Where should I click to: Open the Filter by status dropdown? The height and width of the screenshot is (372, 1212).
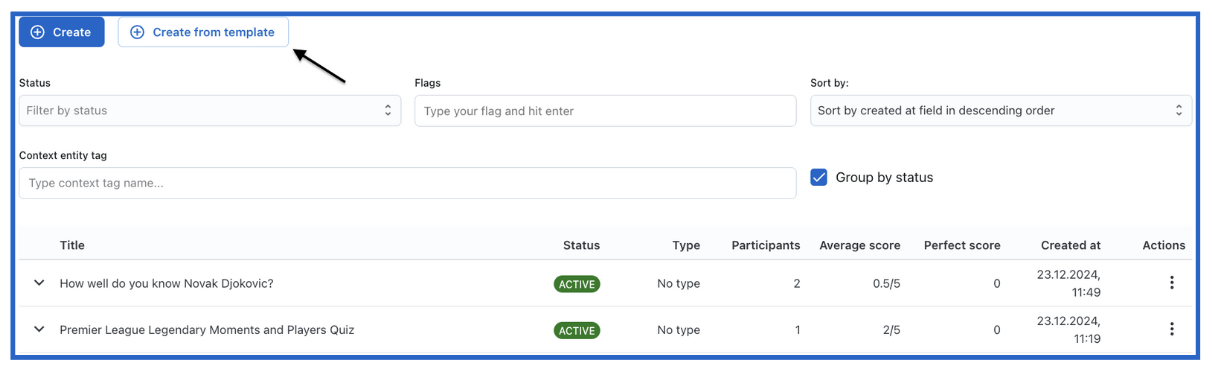click(210, 111)
